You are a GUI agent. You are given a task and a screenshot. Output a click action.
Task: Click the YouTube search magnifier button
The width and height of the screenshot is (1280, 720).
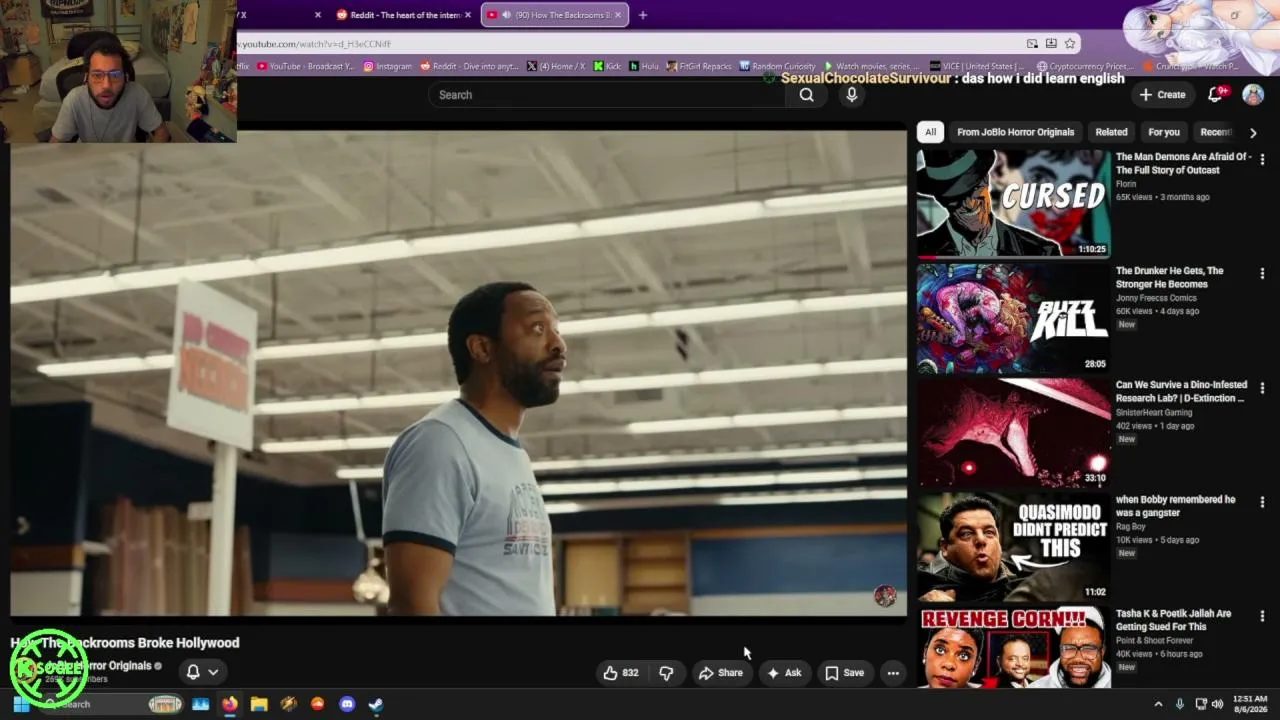coord(807,95)
